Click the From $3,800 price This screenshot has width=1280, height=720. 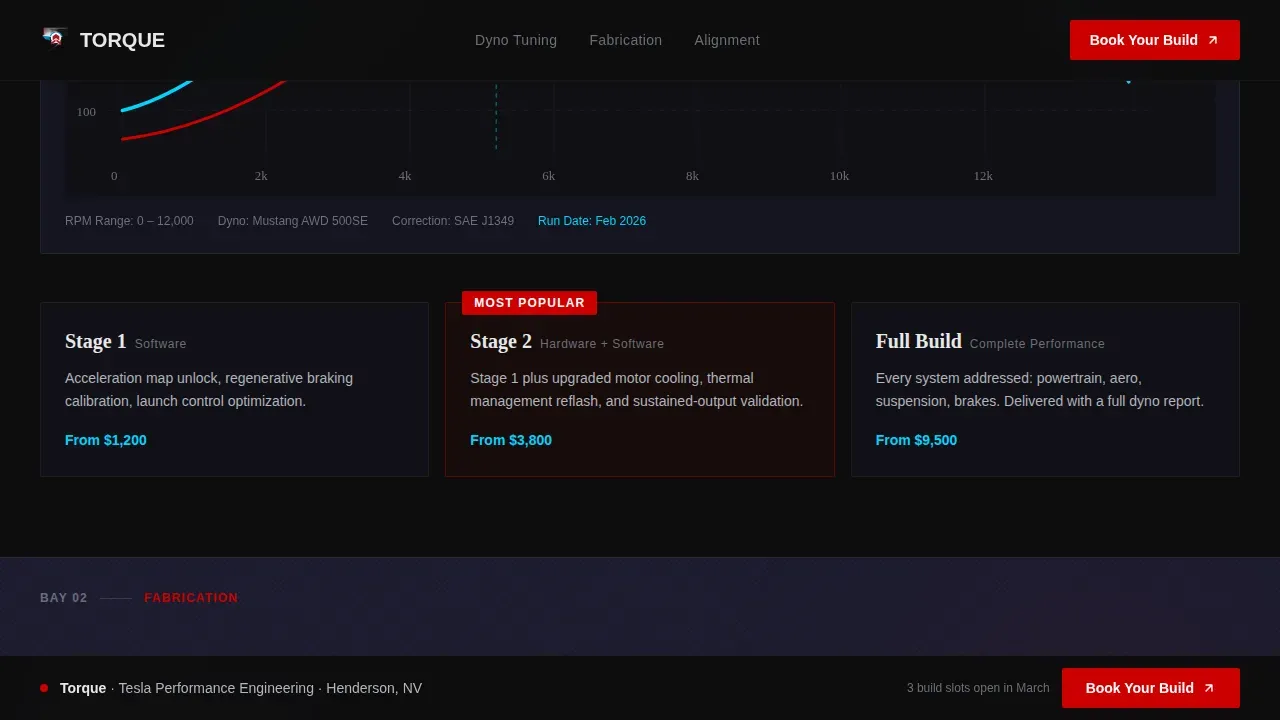511,440
